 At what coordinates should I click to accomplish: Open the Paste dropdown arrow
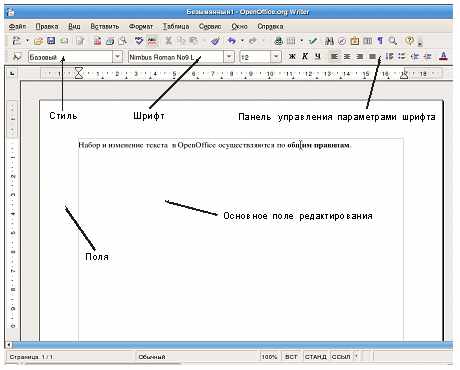tap(204, 41)
